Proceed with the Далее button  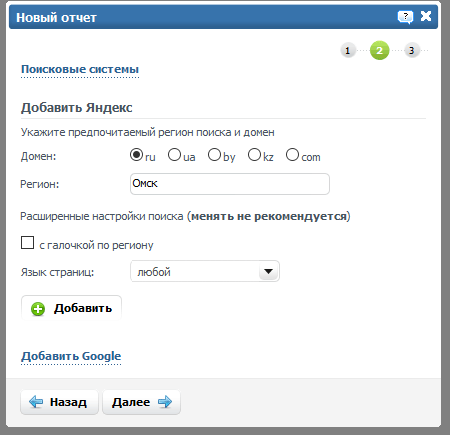[141, 402]
